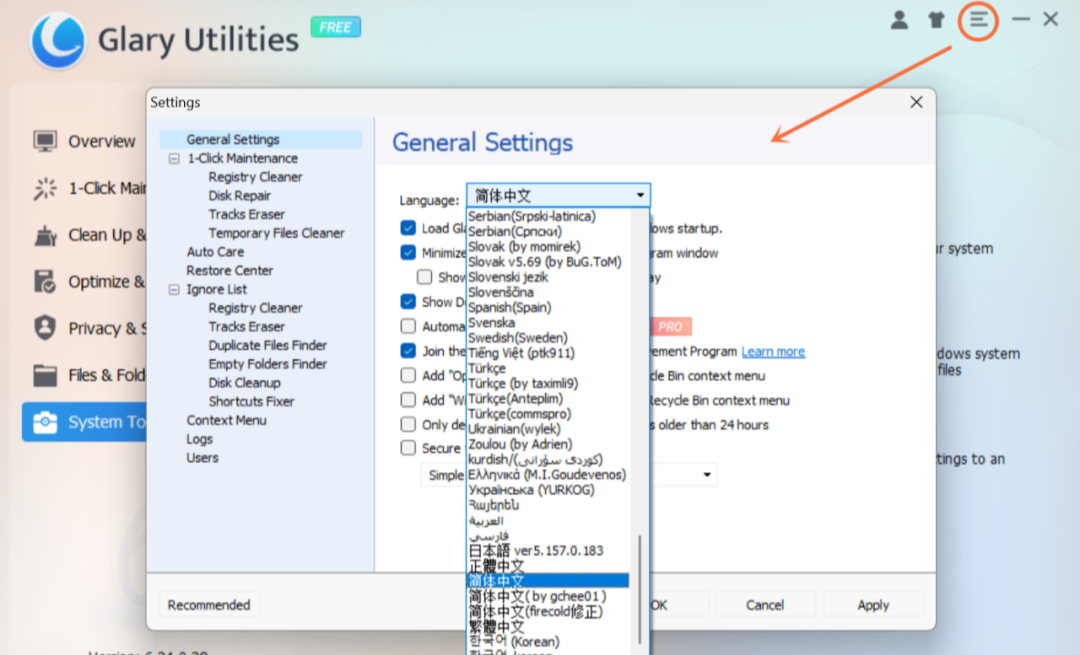Image resolution: width=1080 pixels, height=655 pixels.
Task: Toggle the indented Show checkbox under Minimize
Action: pos(424,277)
